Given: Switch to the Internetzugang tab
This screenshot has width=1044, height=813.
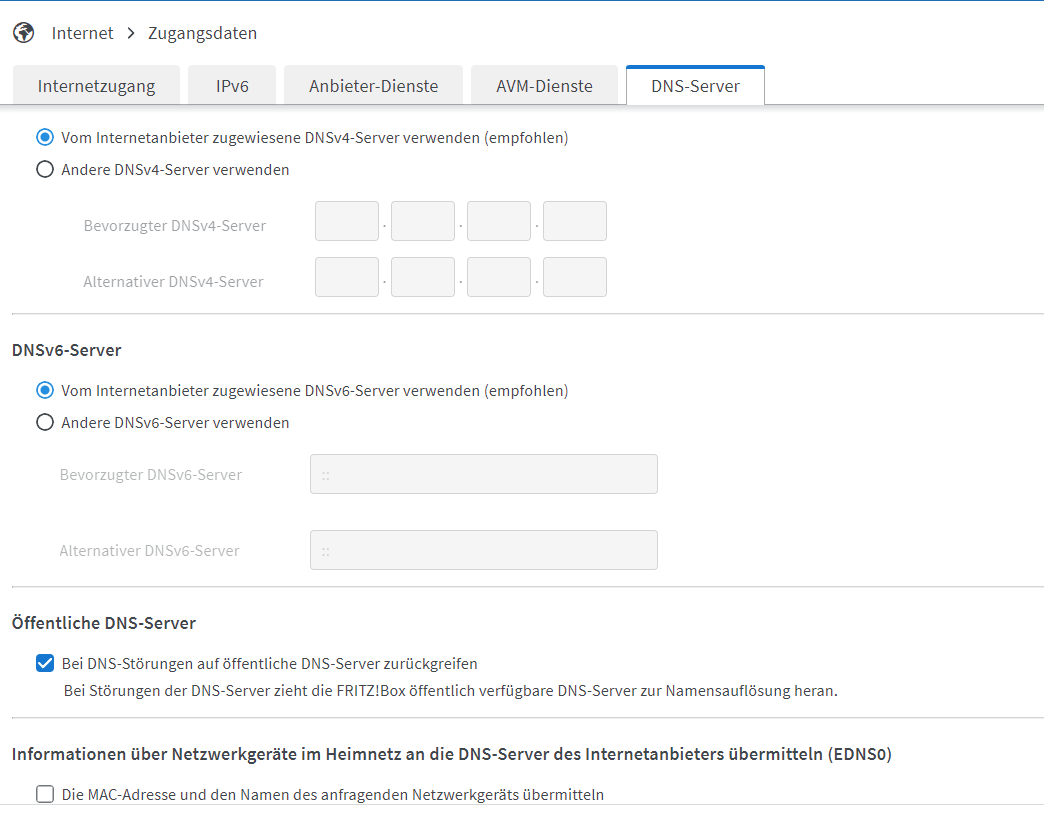Looking at the screenshot, I should 97,85.
